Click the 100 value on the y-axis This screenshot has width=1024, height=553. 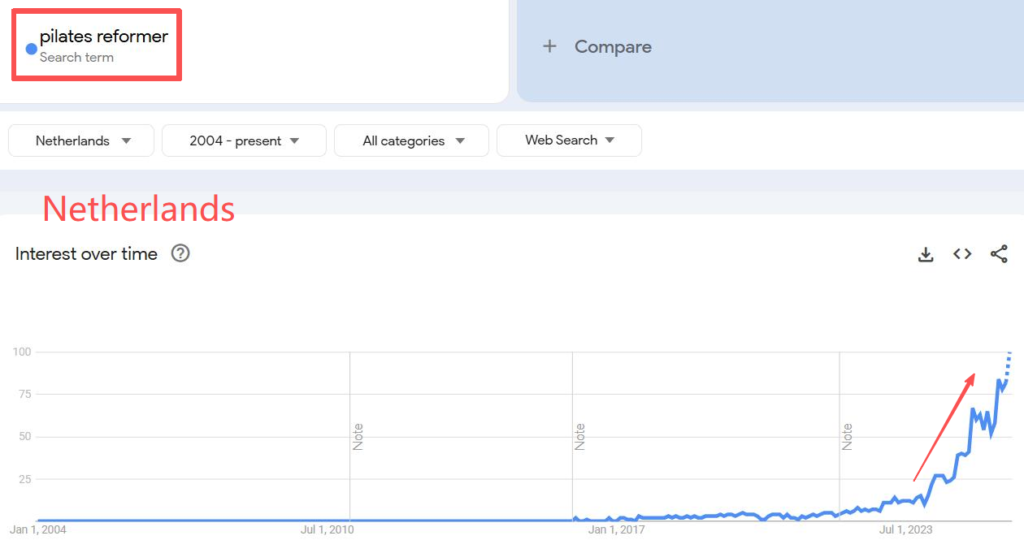coord(22,352)
